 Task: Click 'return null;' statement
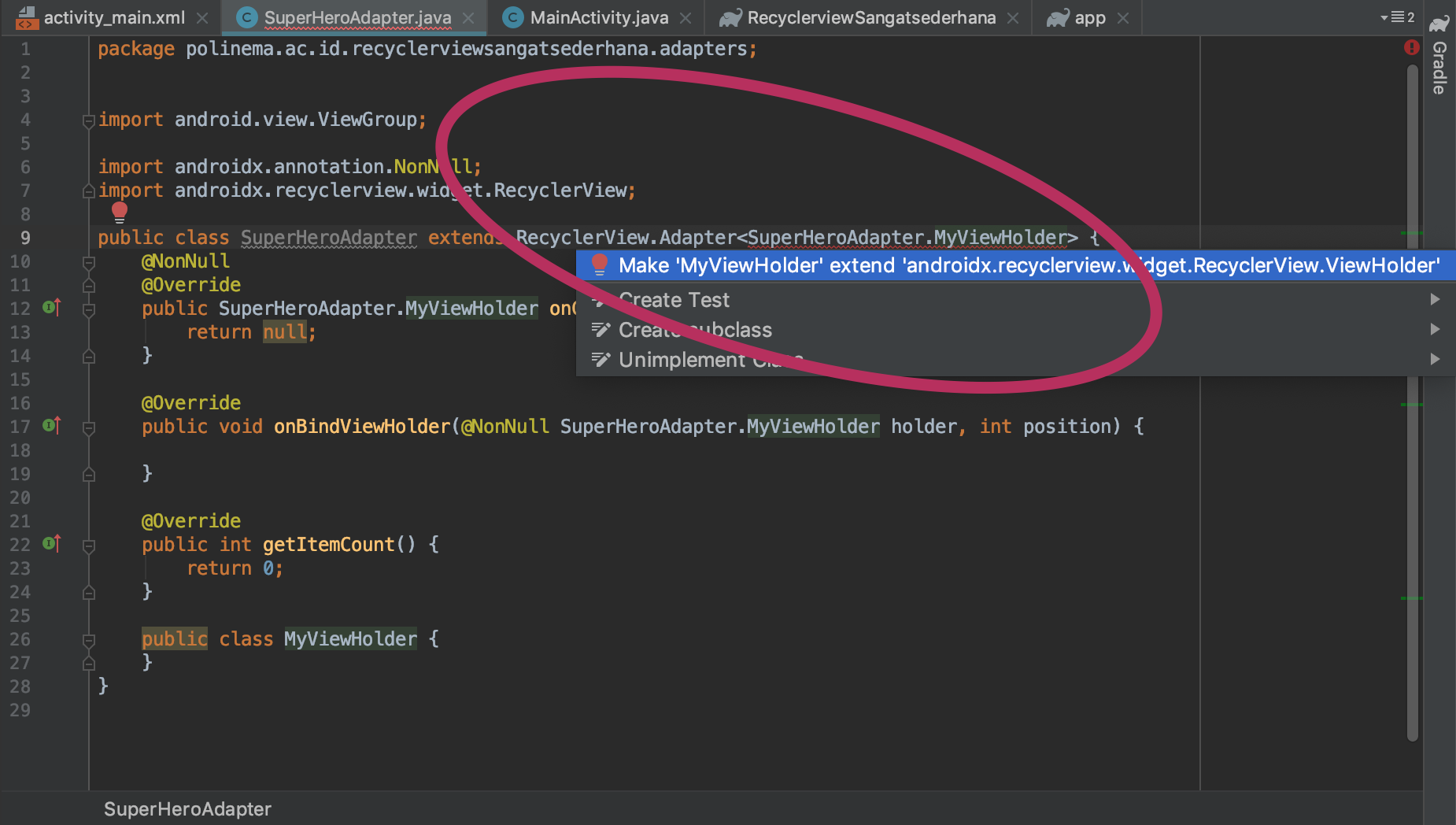(x=251, y=332)
